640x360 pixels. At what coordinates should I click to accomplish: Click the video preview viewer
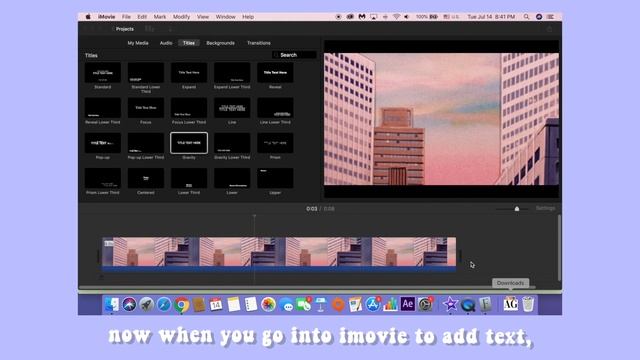[x=442, y=119]
